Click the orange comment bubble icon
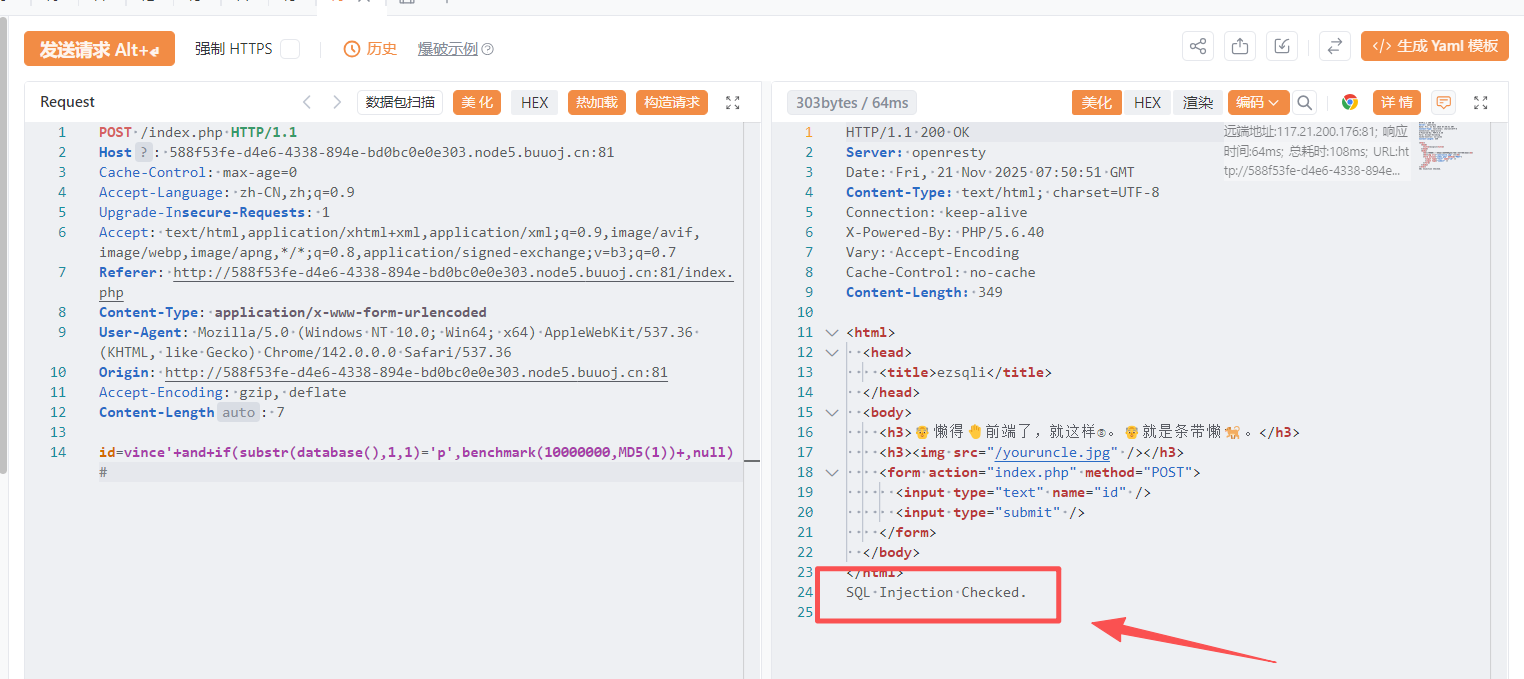Viewport: 1524px width, 679px height. click(x=1443, y=102)
